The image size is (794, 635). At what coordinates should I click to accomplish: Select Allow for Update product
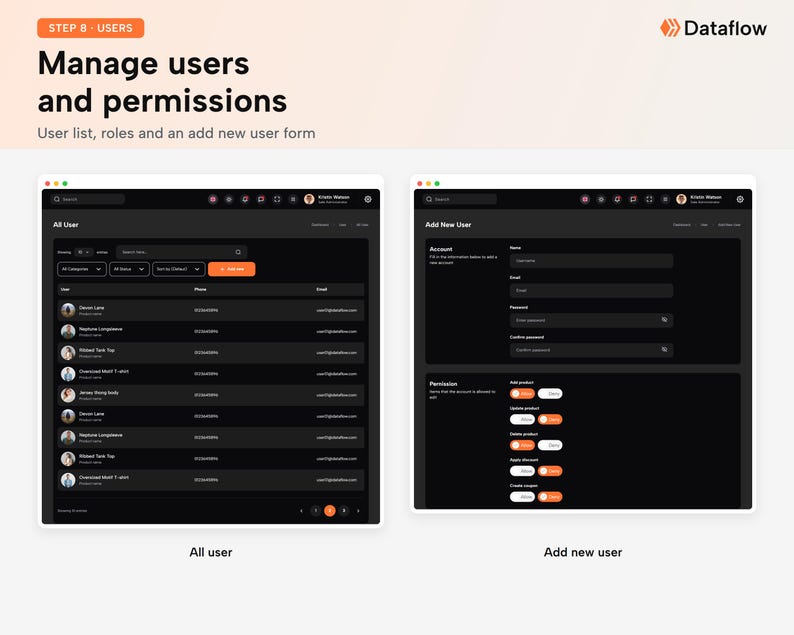[x=522, y=419]
